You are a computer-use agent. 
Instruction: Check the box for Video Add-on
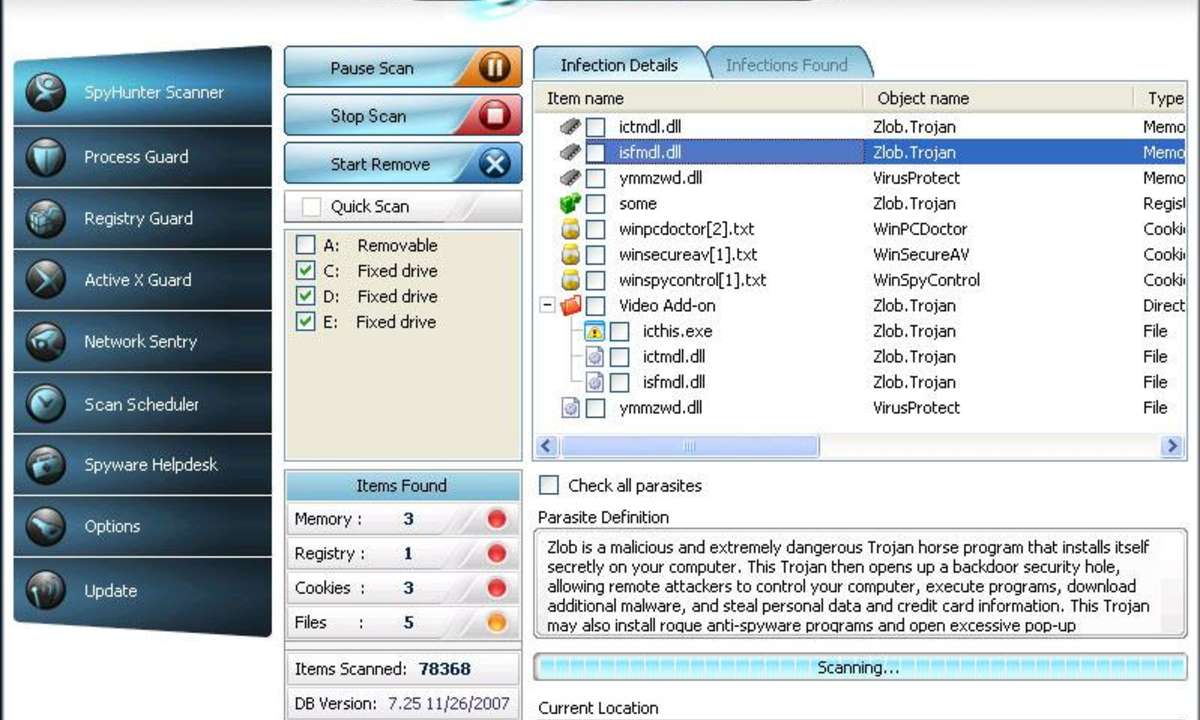(x=596, y=306)
